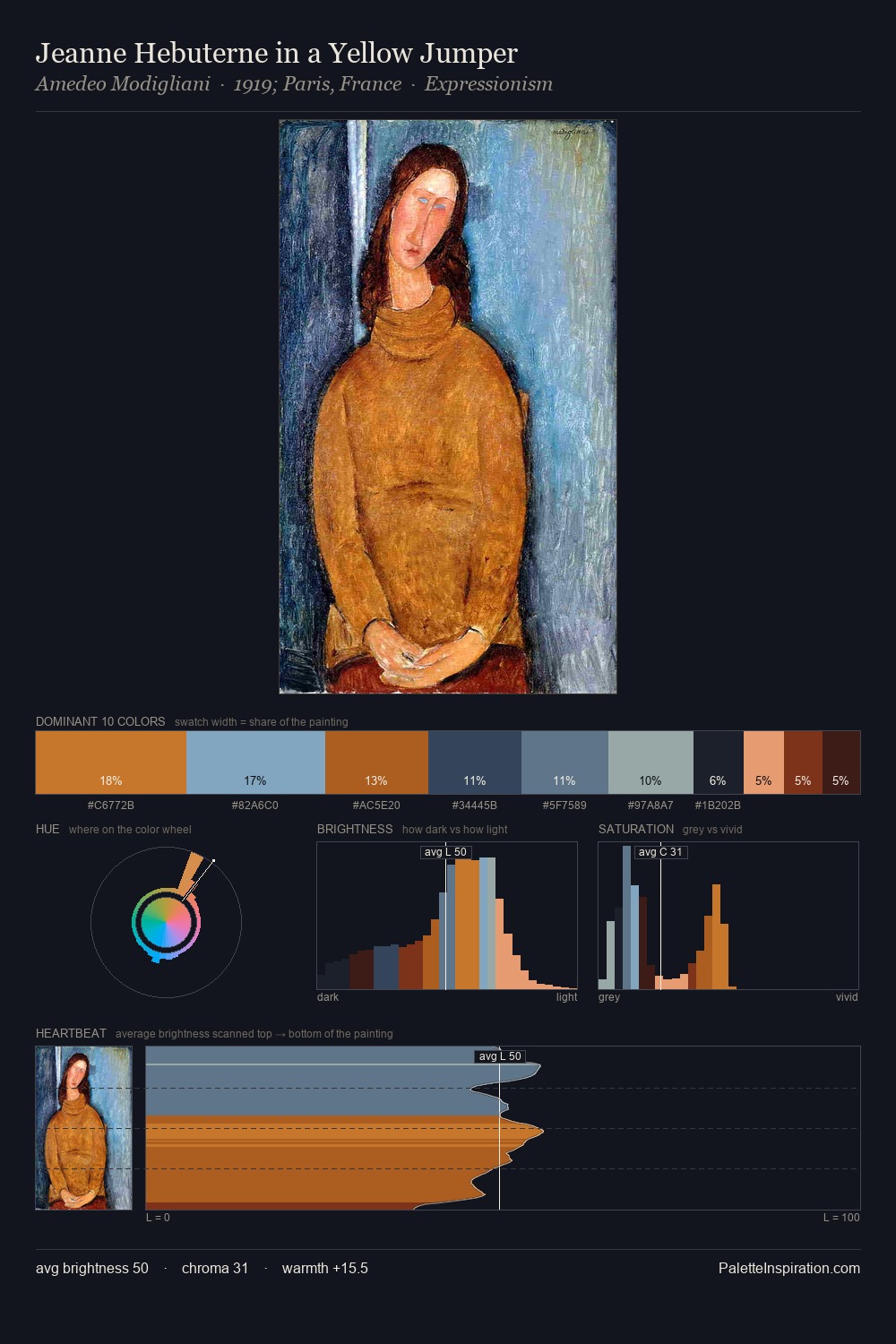Click the 'HEARTBEAT' section heading

point(71,1033)
